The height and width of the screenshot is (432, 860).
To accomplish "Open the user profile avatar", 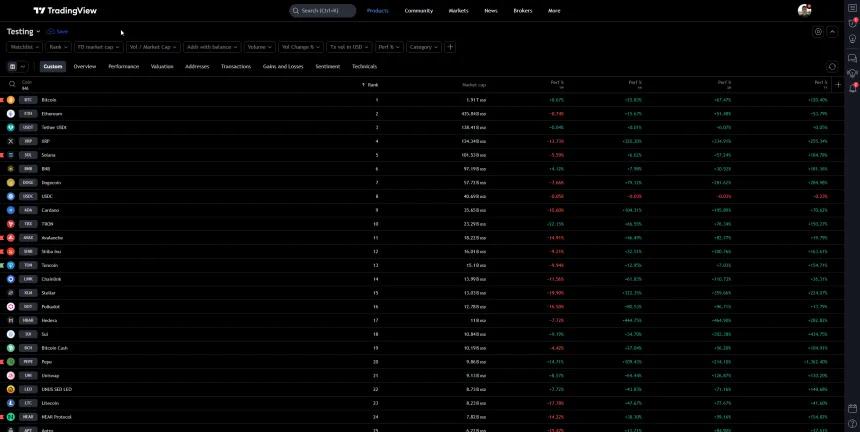I will click(804, 10).
